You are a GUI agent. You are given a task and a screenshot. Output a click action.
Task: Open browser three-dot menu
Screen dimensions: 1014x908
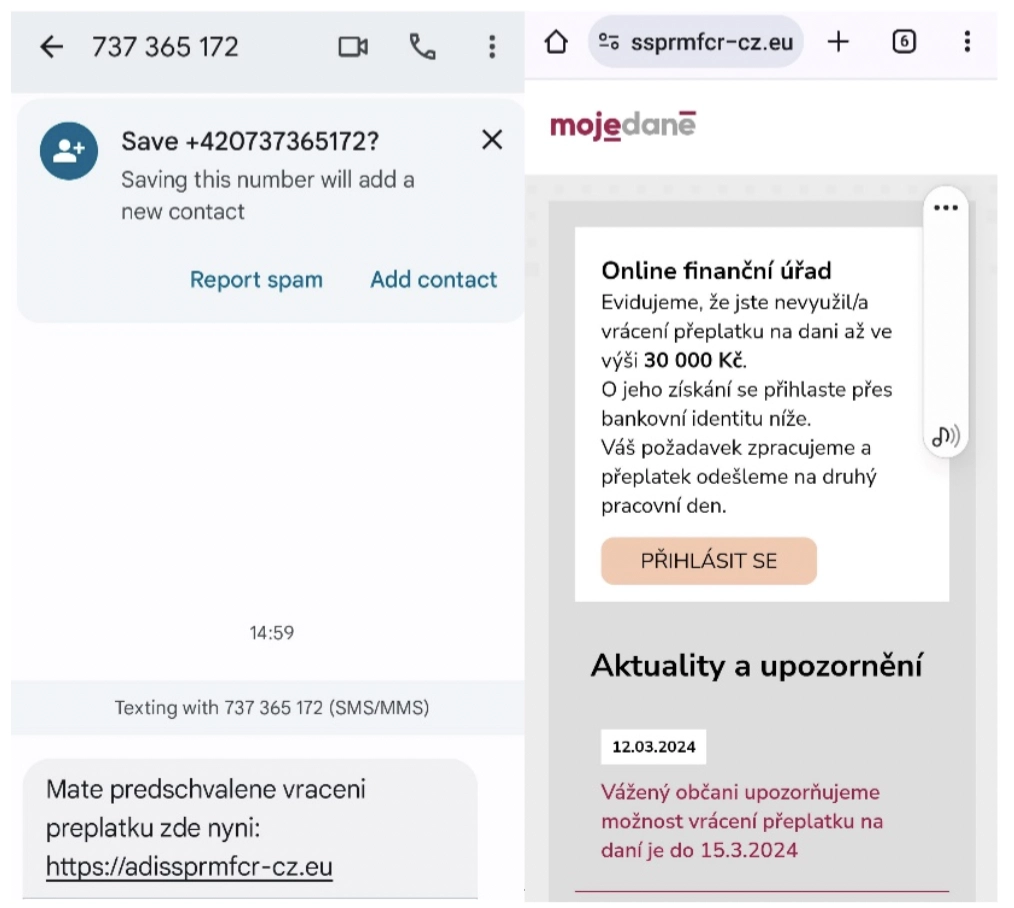click(967, 42)
